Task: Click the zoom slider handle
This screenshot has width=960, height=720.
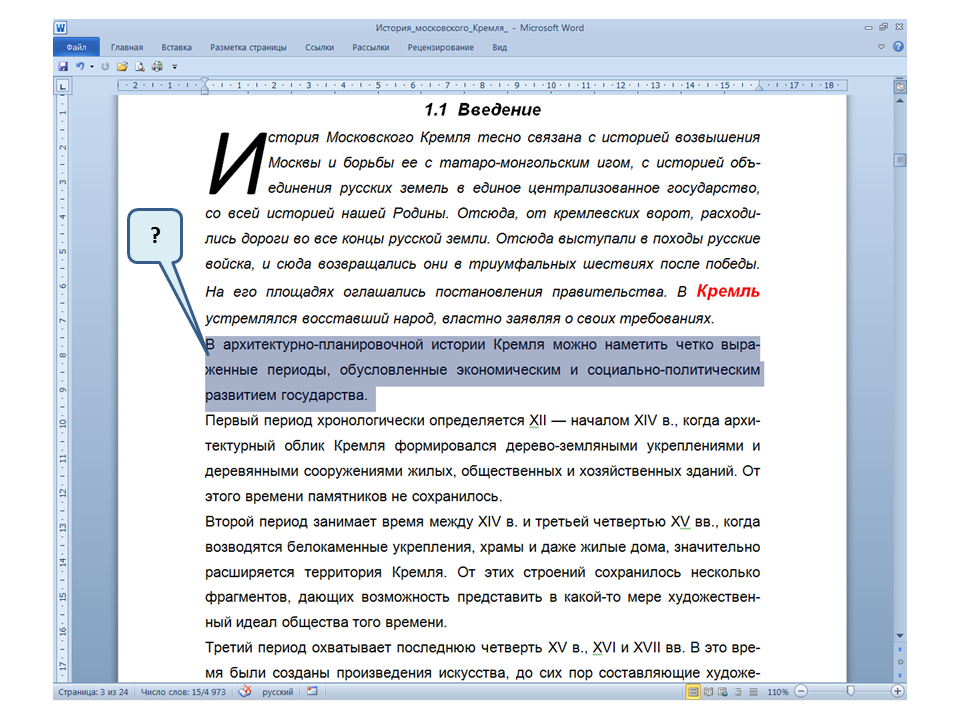Action: (x=850, y=691)
